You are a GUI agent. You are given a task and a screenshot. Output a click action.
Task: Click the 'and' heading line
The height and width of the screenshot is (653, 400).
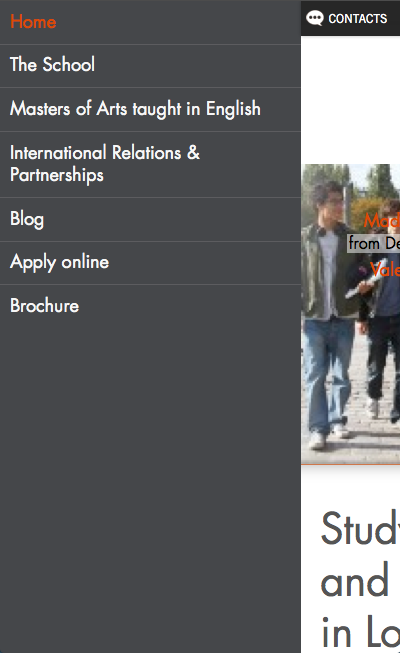[355, 581]
